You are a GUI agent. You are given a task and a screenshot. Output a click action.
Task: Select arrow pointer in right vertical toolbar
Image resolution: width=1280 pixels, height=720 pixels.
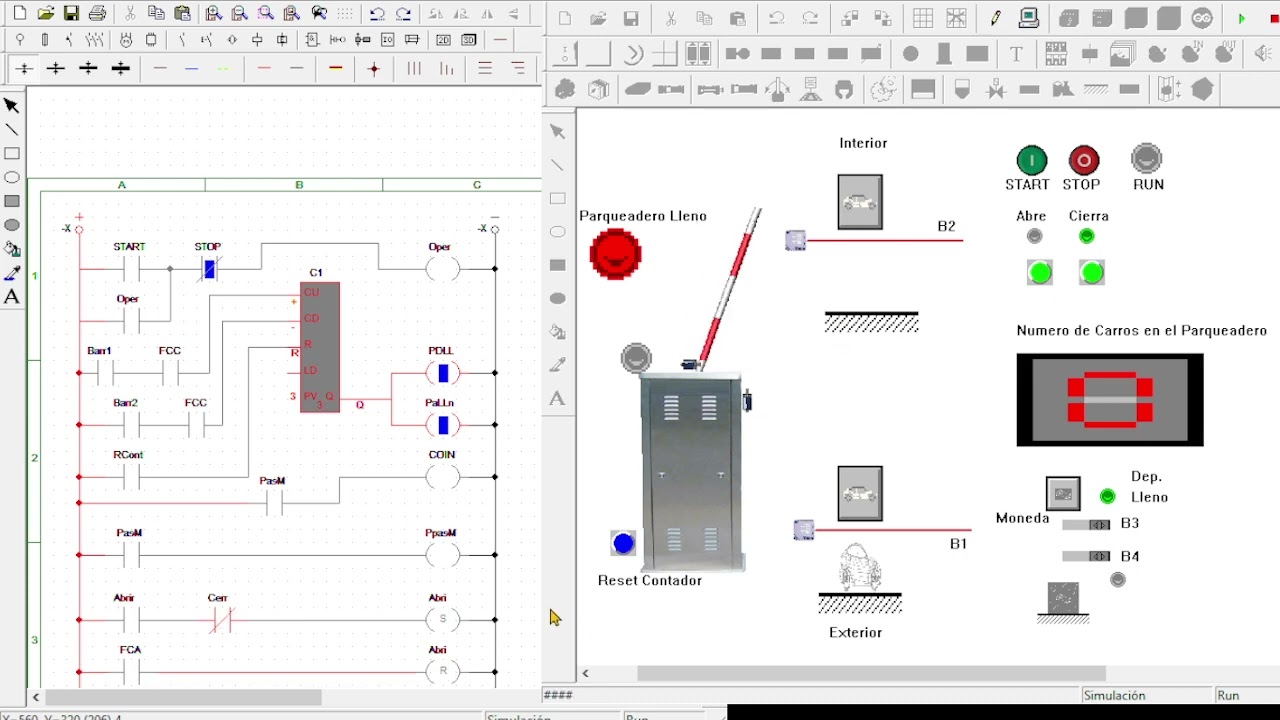pyautogui.click(x=558, y=132)
